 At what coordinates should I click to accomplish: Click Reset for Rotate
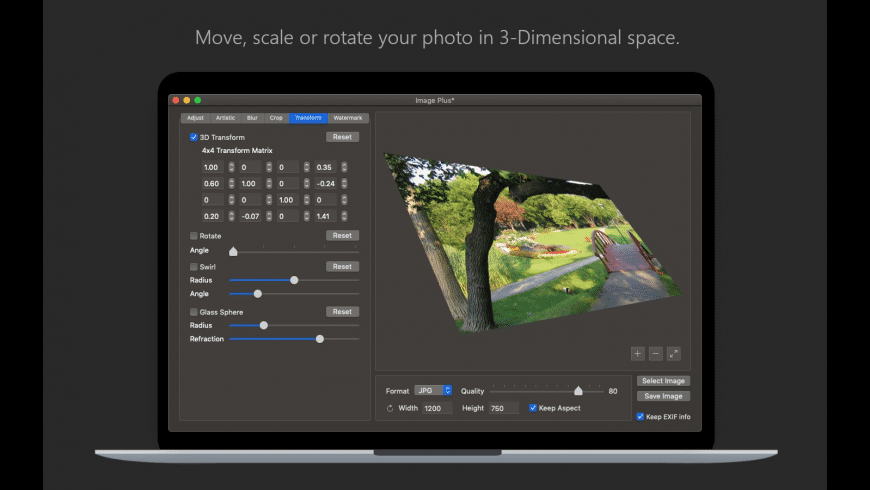click(342, 235)
